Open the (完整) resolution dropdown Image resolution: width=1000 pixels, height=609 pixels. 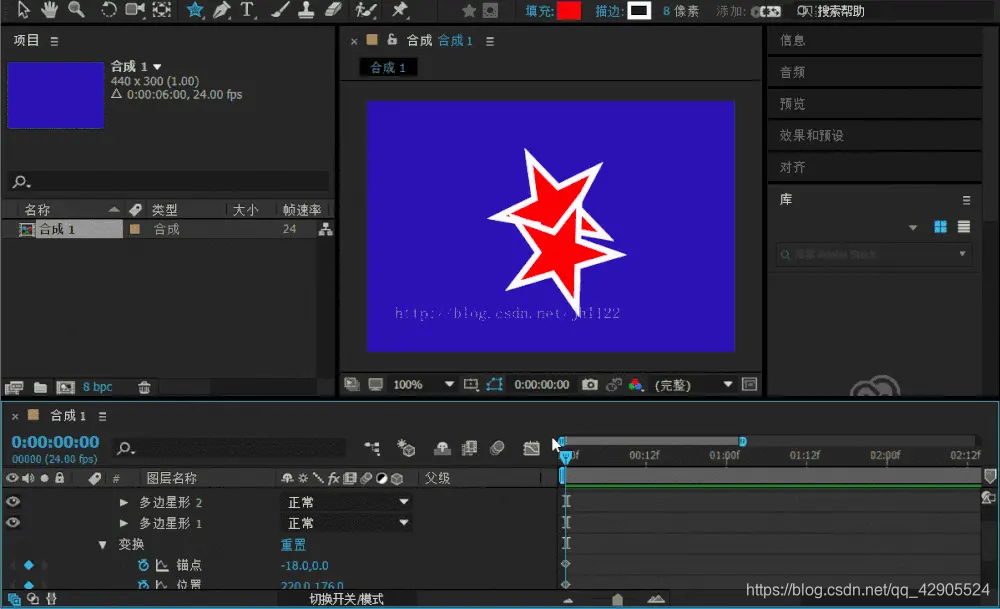[x=693, y=385]
